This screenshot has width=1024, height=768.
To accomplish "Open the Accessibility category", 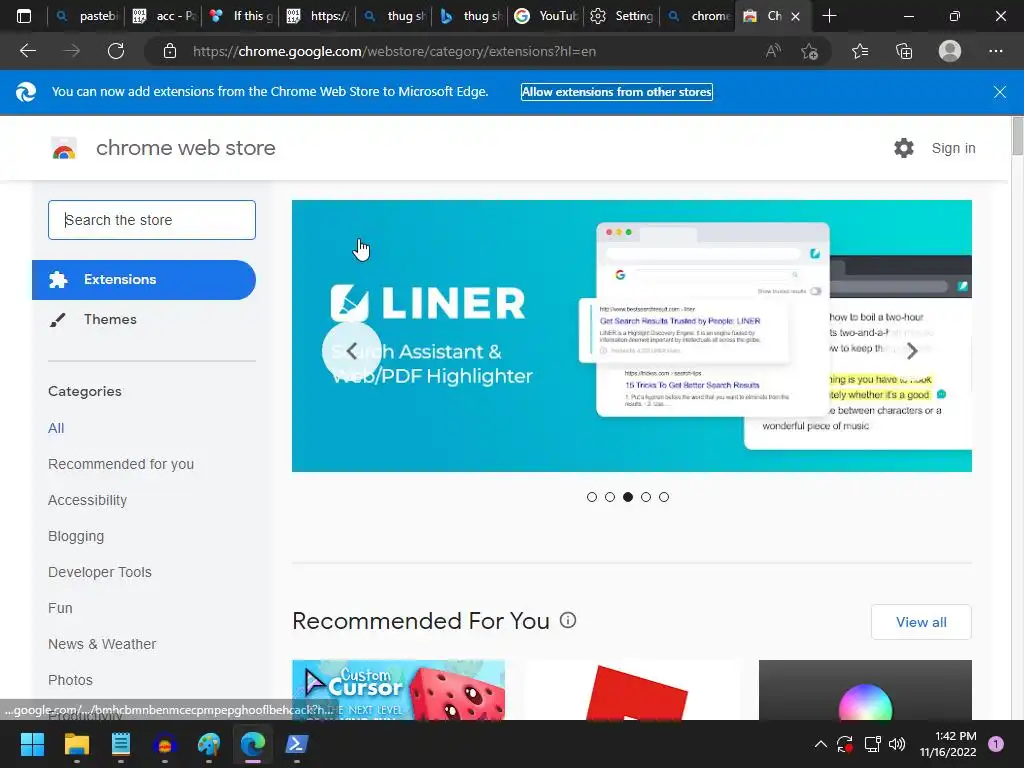I will tap(88, 500).
